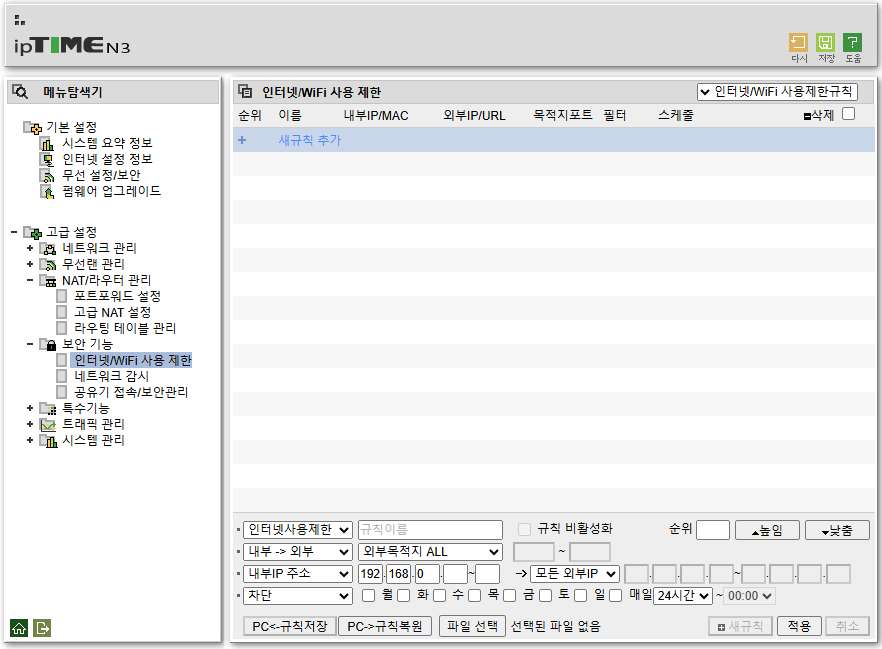882x649 pixels.
Task: Click the 네트워크 관리 folder icon
Action: coord(48,249)
